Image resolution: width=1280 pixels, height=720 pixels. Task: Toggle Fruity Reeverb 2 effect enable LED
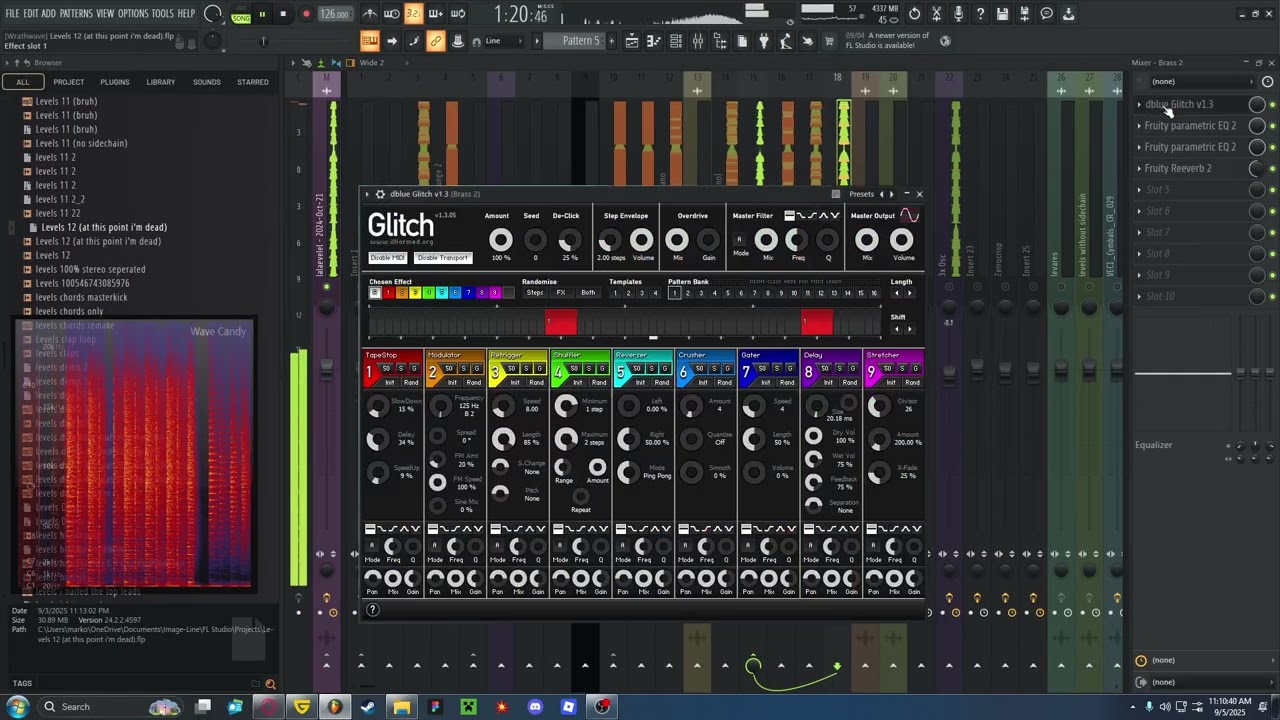pyautogui.click(x=1272, y=168)
